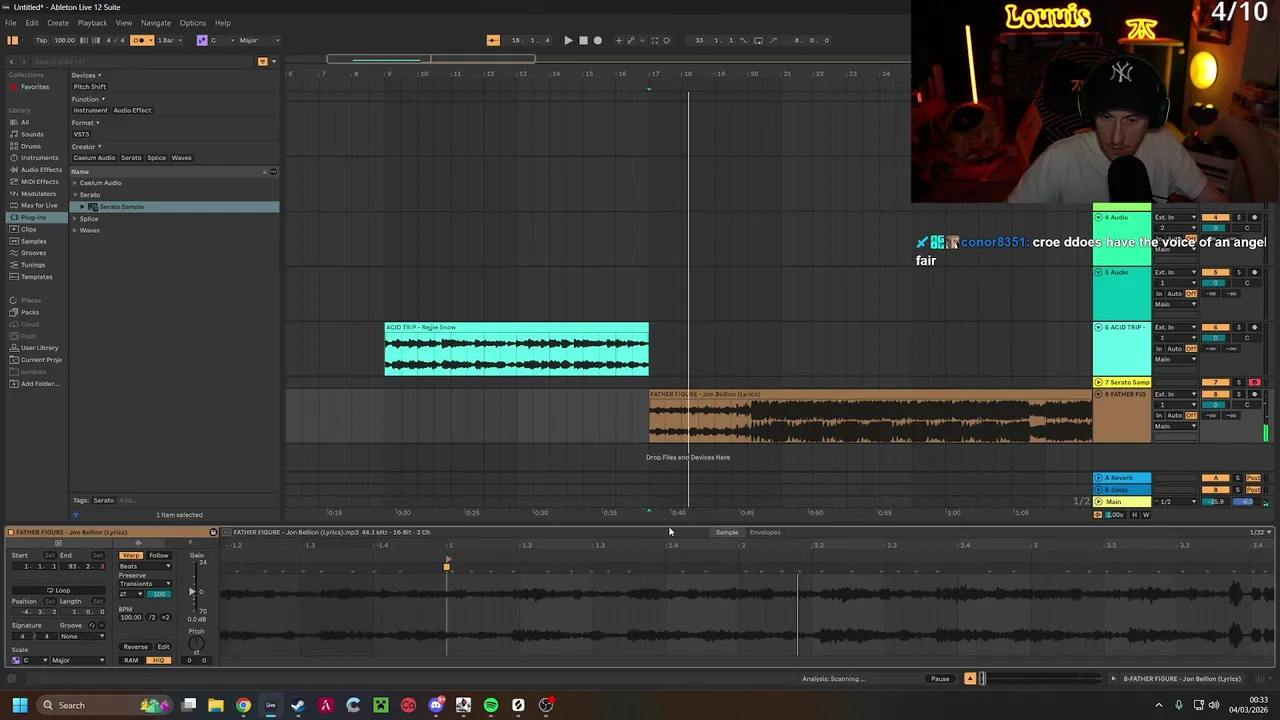This screenshot has height=720, width=1280.
Task: Toggle the HiQ button
Action: click(x=158, y=661)
